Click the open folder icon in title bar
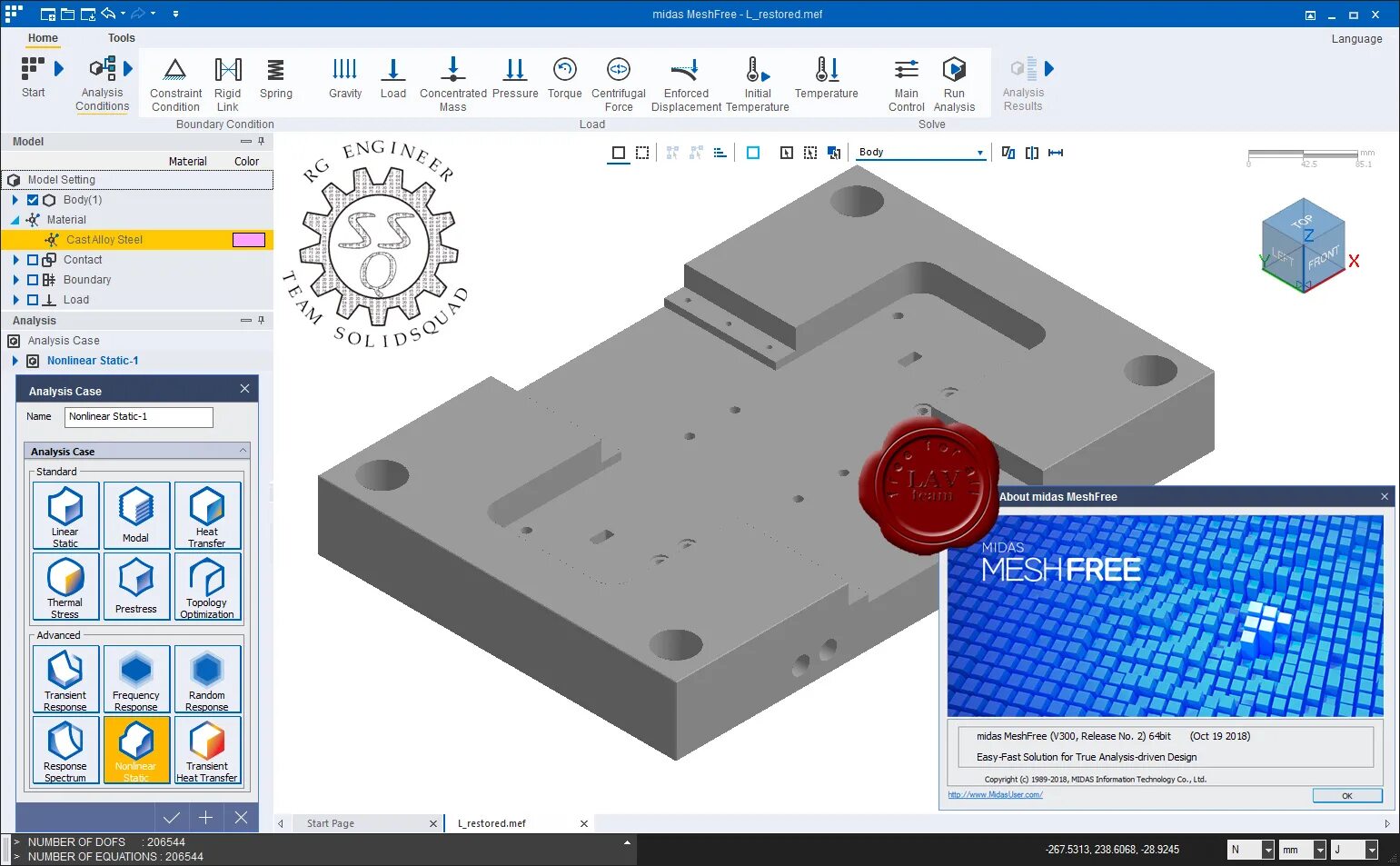The image size is (1400, 866). point(67,14)
